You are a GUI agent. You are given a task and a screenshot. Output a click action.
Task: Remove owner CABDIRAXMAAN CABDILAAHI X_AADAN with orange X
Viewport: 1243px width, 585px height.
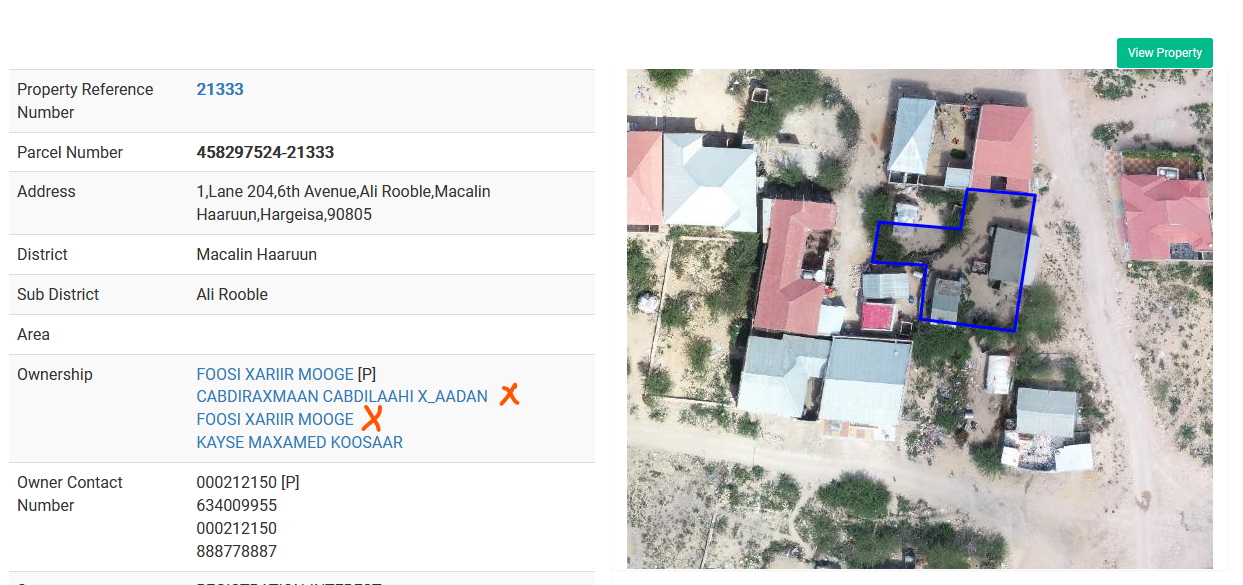510,395
